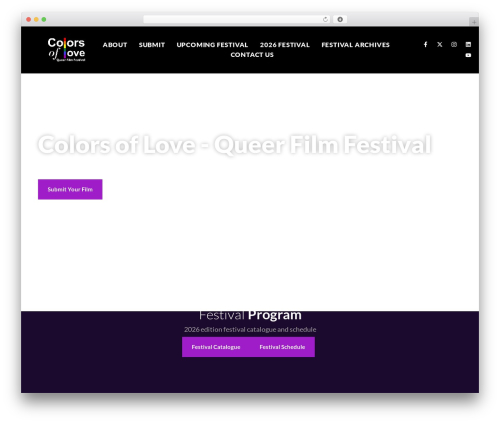Add a new browser tab with plus
This screenshot has height=423, width=500.
[474, 22]
